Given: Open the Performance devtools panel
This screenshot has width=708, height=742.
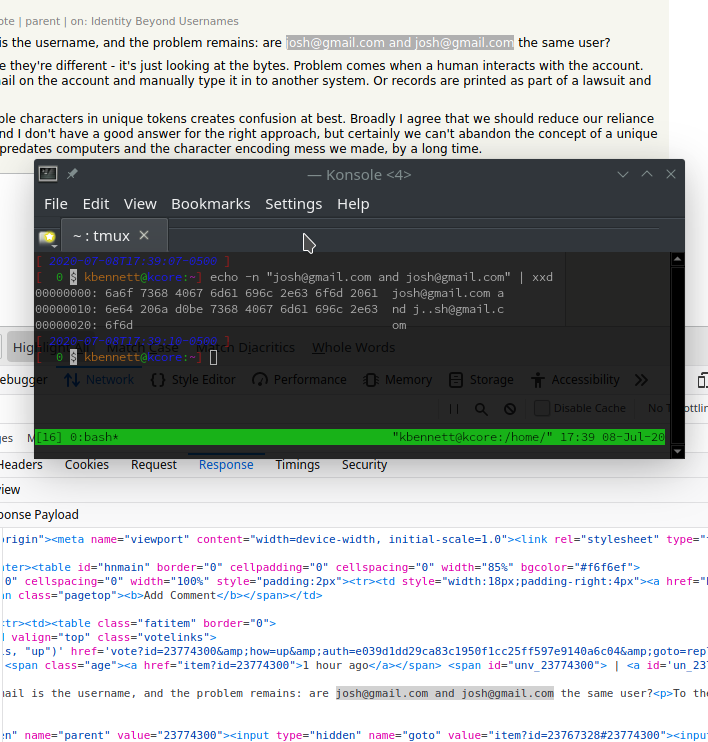Looking at the screenshot, I should [299, 380].
